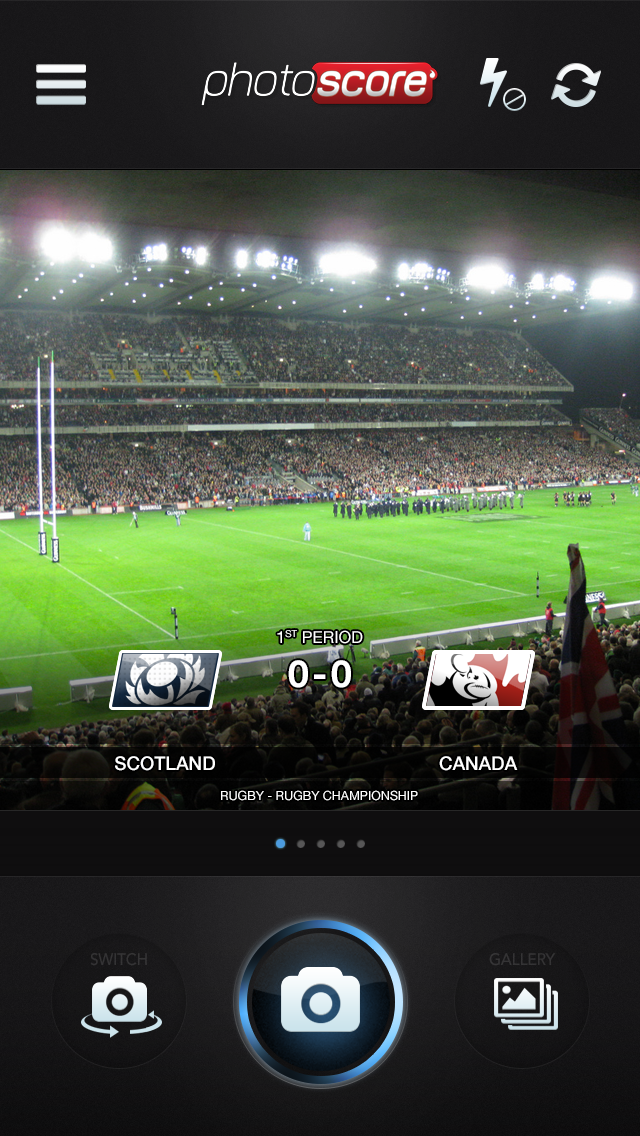Switch camera using the Switch button

pos(119,1001)
